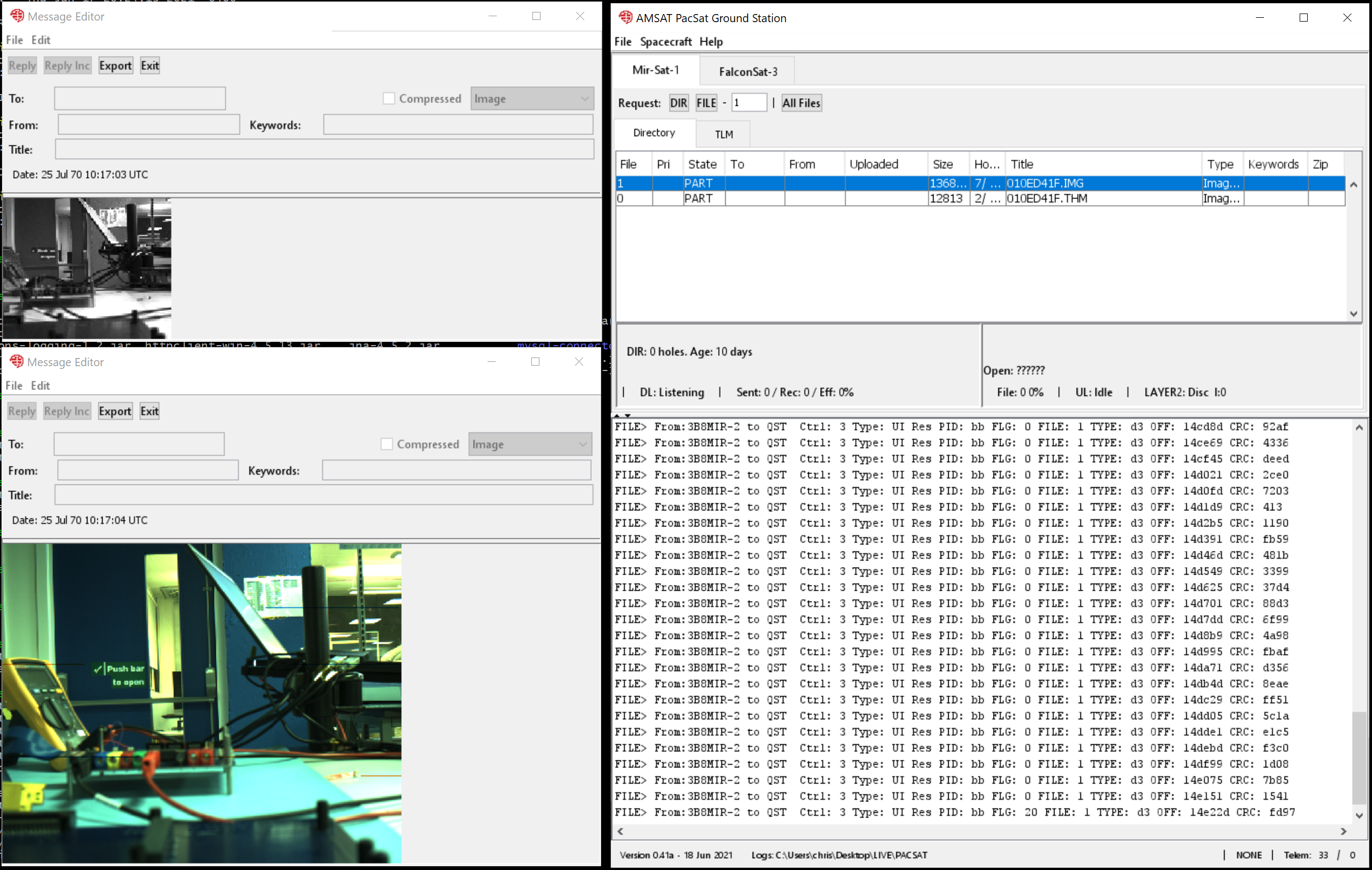
Task: Click the log pane scroll left arrow
Action: point(620,831)
